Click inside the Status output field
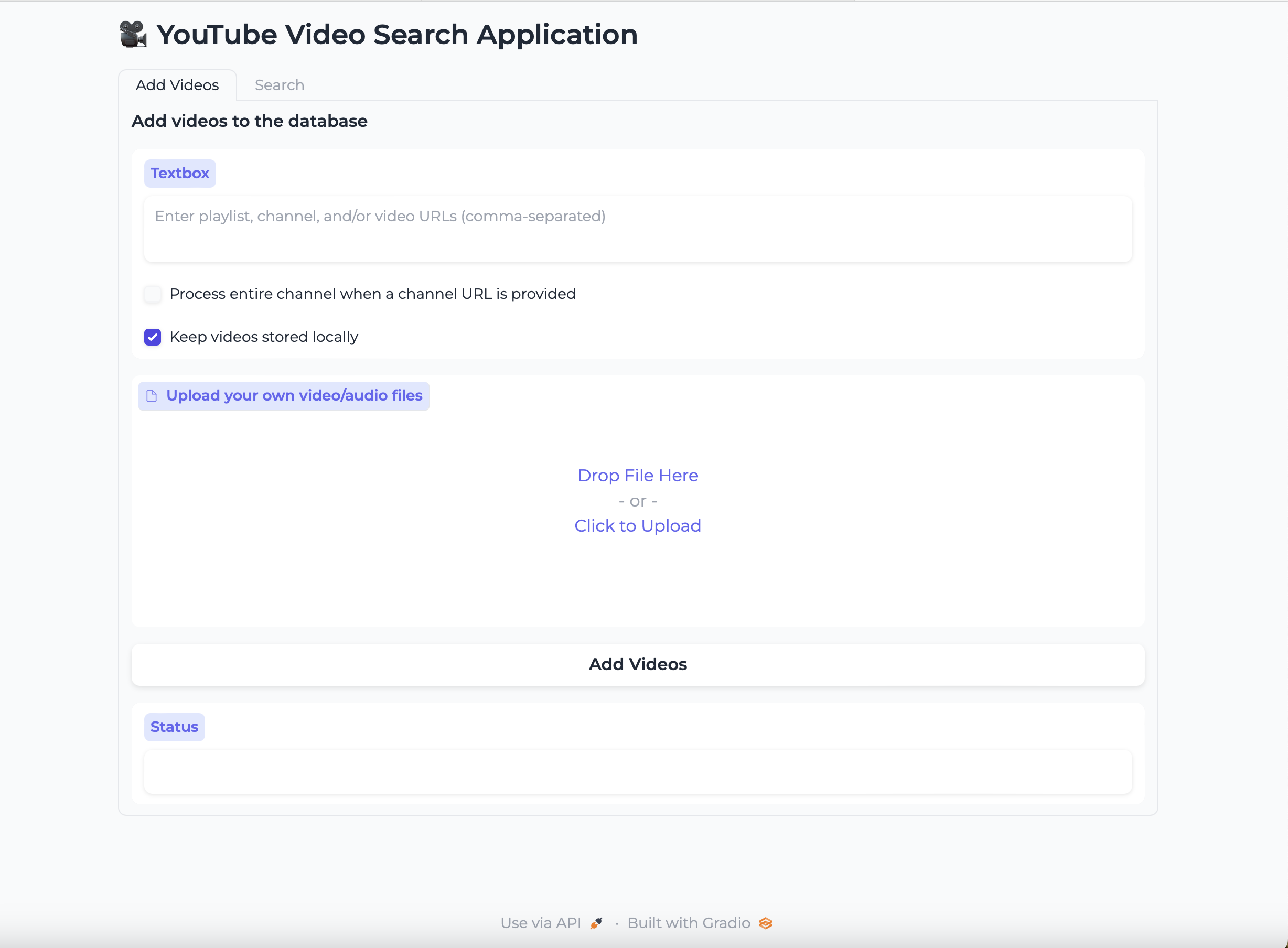 [638, 772]
